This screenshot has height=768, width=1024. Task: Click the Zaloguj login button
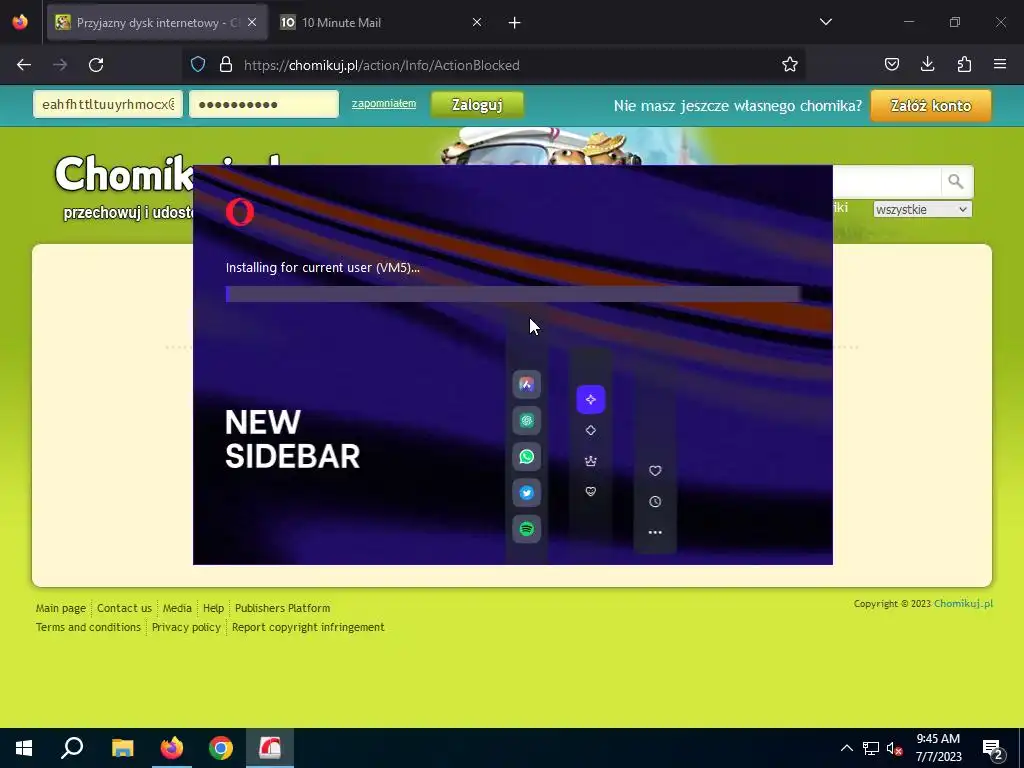[x=477, y=105]
